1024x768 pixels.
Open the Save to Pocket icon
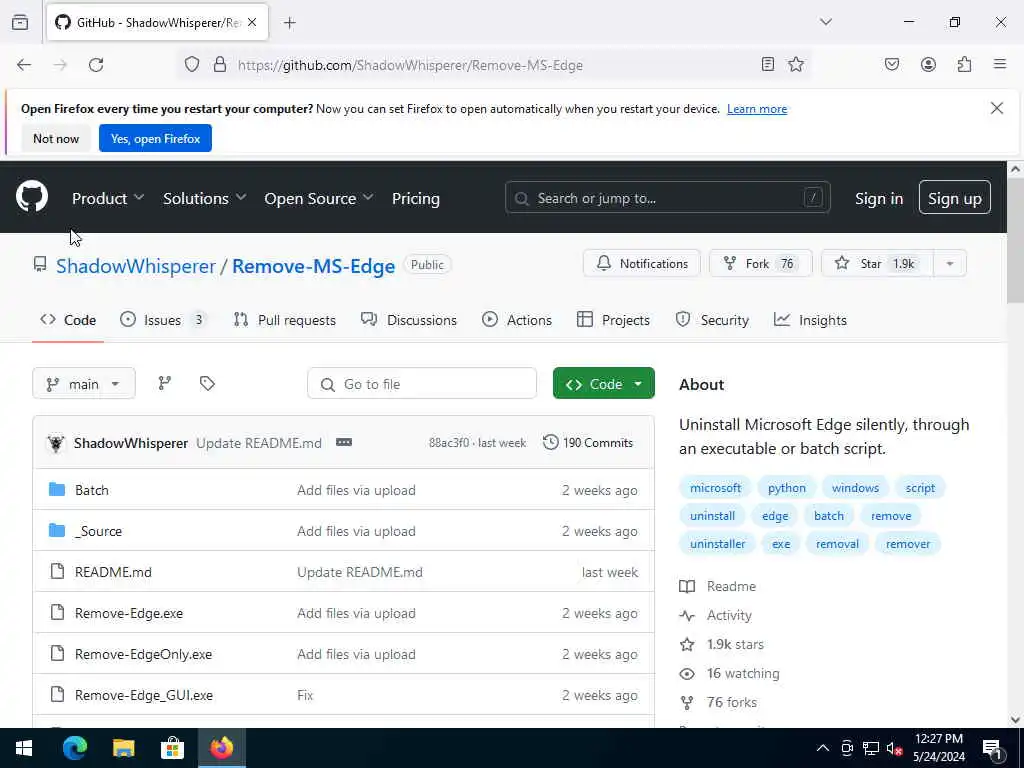pos(891,64)
